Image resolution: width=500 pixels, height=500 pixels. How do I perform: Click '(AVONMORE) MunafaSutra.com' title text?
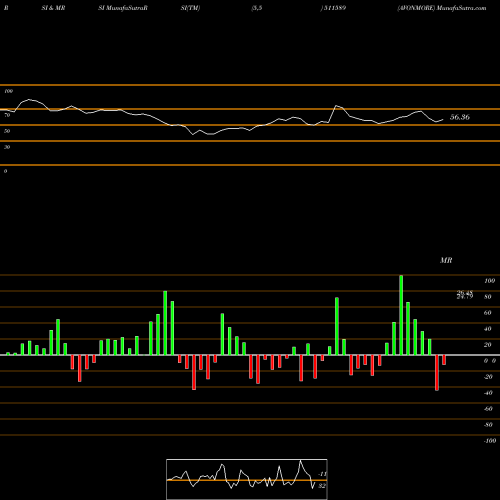click(x=442, y=8)
